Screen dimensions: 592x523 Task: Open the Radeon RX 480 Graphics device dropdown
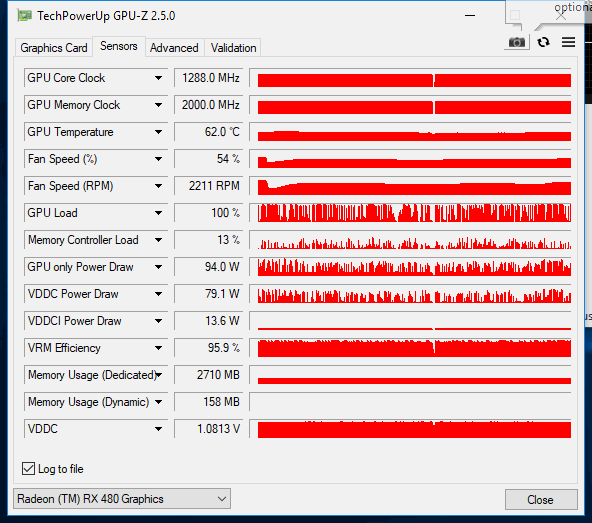click(x=122, y=499)
